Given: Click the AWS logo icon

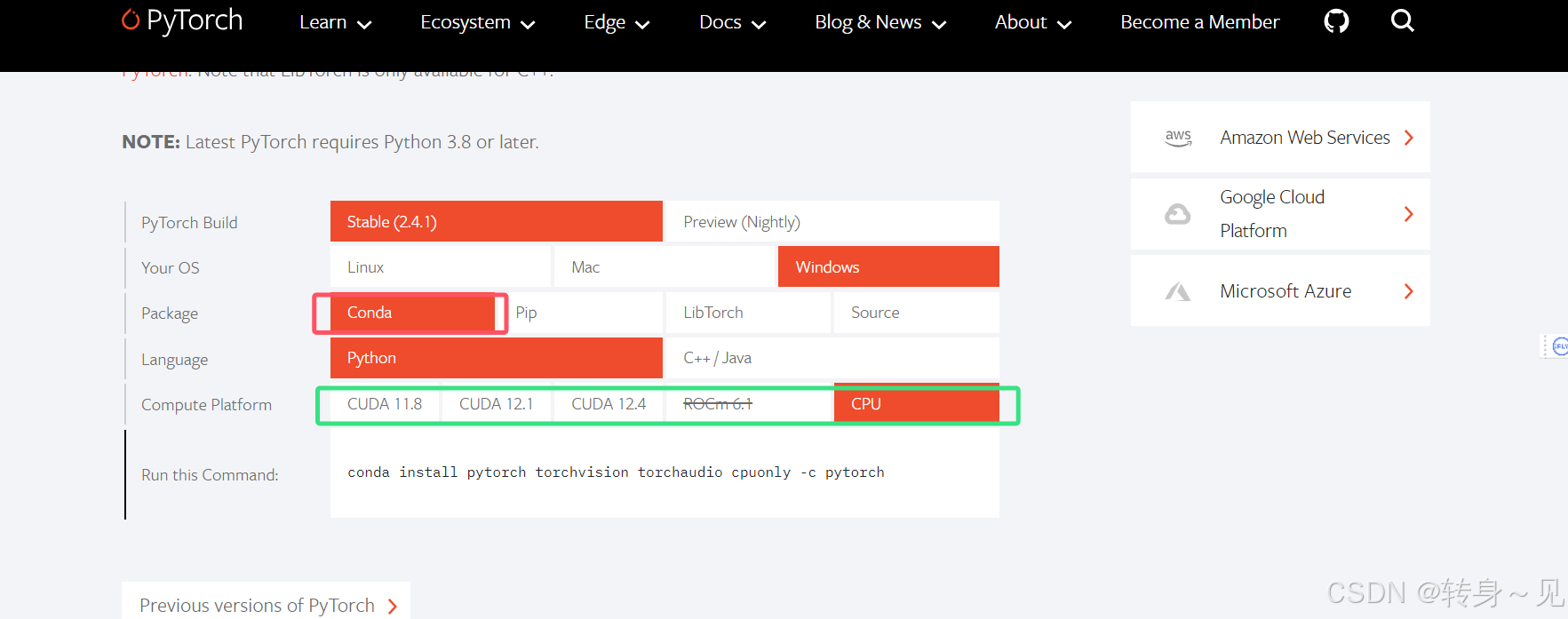Looking at the screenshot, I should coord(1178,138).
